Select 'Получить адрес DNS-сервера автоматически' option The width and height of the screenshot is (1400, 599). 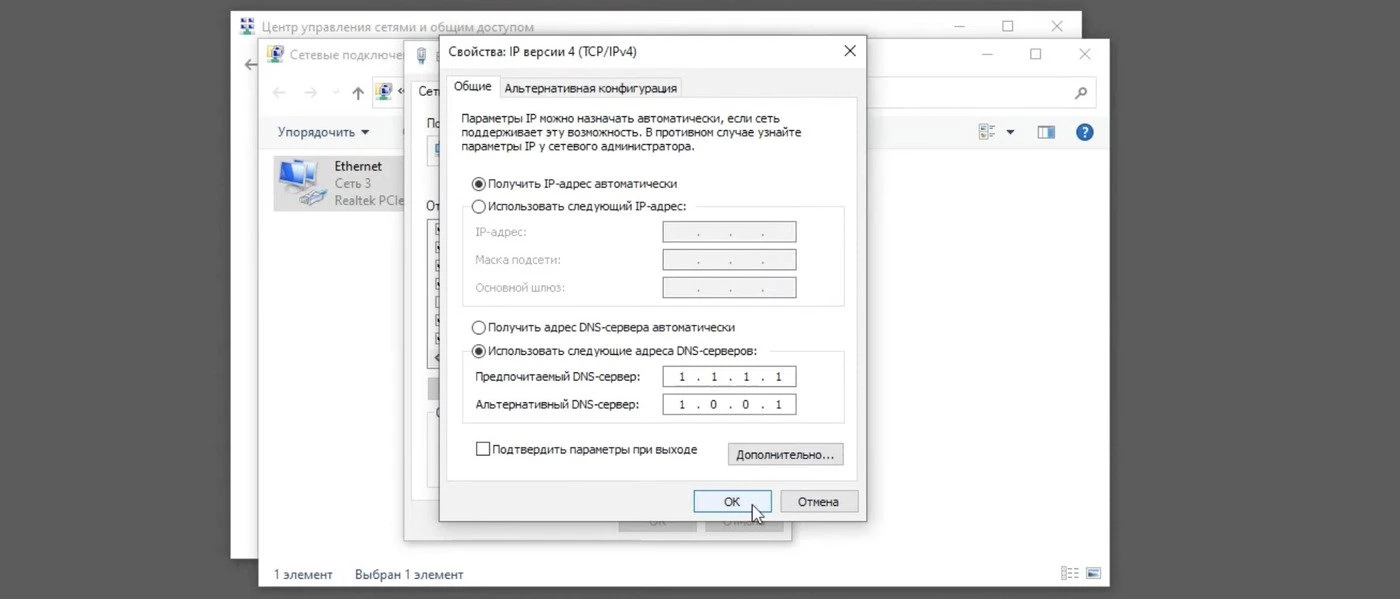click(x=479, y=327)
